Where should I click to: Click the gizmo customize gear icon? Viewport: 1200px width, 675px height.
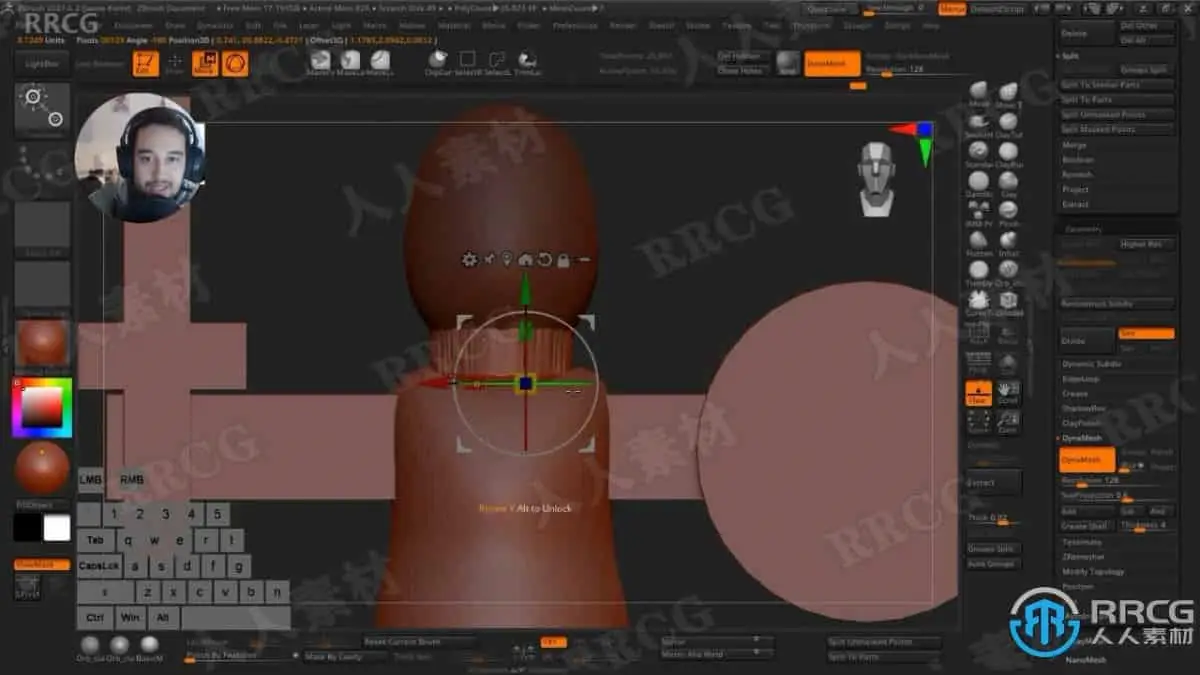point(469,259)
